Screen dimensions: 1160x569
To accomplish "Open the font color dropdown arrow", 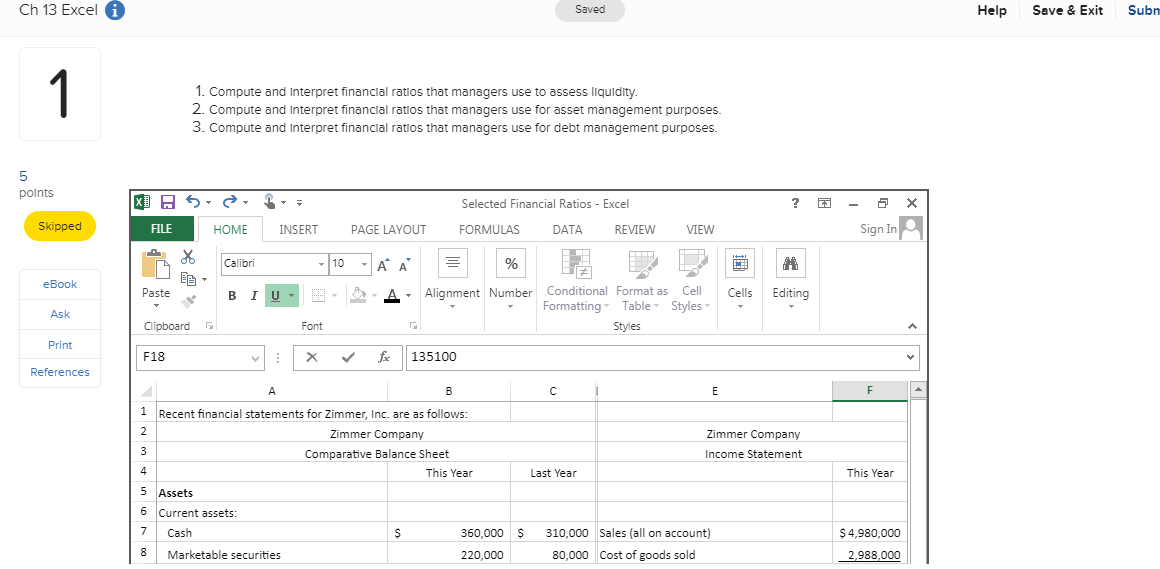I will [x=409, y=296].
